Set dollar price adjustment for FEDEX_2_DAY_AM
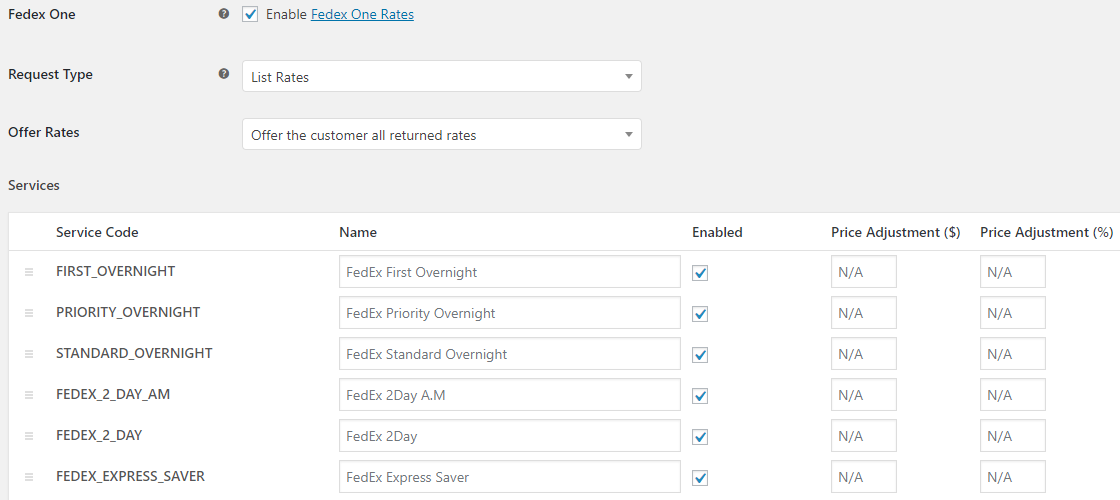 pos(864,395)
